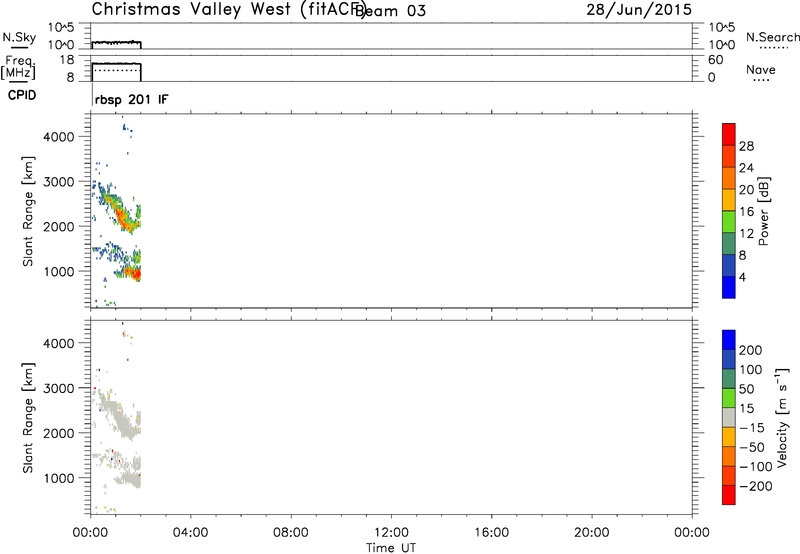Select the '08:00' time tick label
This screenshot has width=800, height=554.
[x=290, y=533]
